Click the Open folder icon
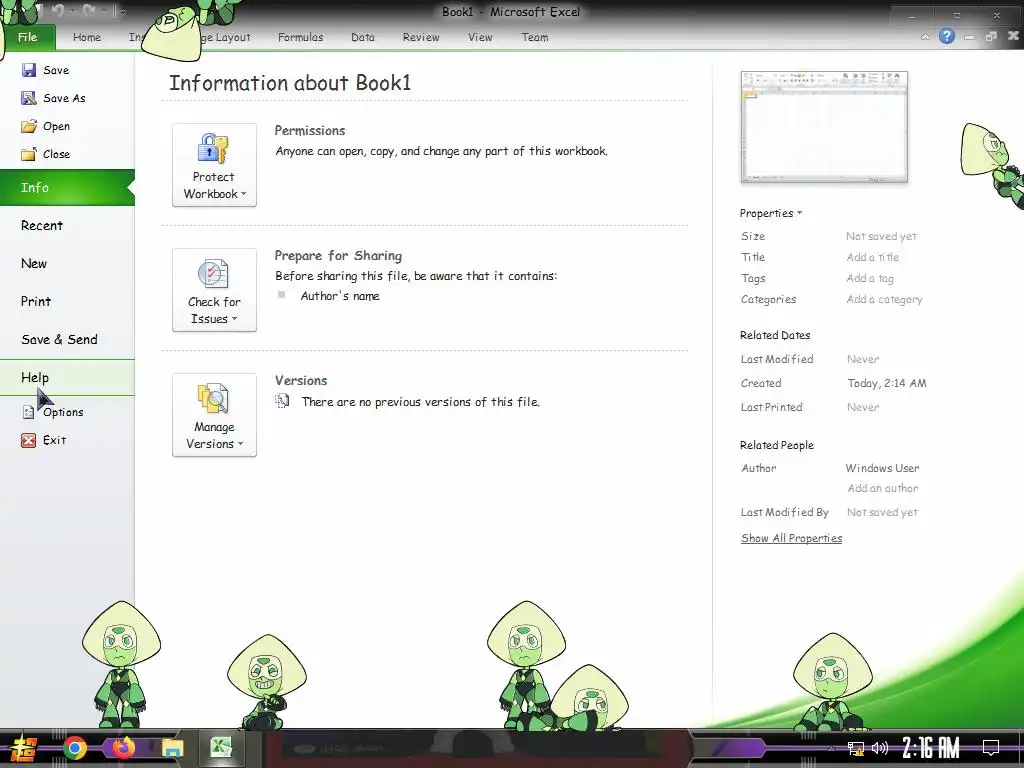This screenshot has width=1024, height=768. (x=29, y=126)
